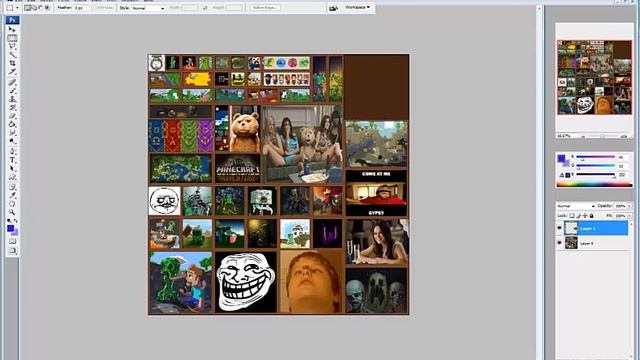Click the Photoshop Ps logo atop toolbox
Image resolution: width=640 pixels, height=360 pixels.
click(x=12, y=20)
